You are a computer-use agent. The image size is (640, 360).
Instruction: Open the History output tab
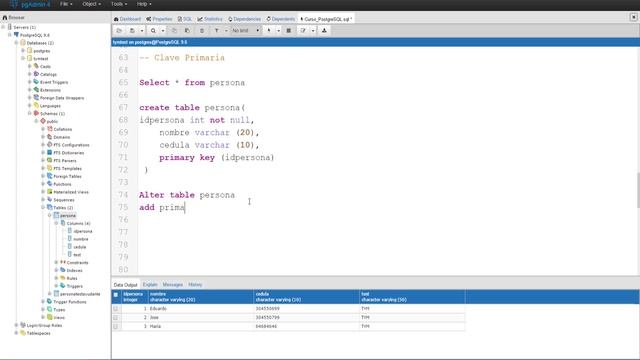tap(195, 284)
